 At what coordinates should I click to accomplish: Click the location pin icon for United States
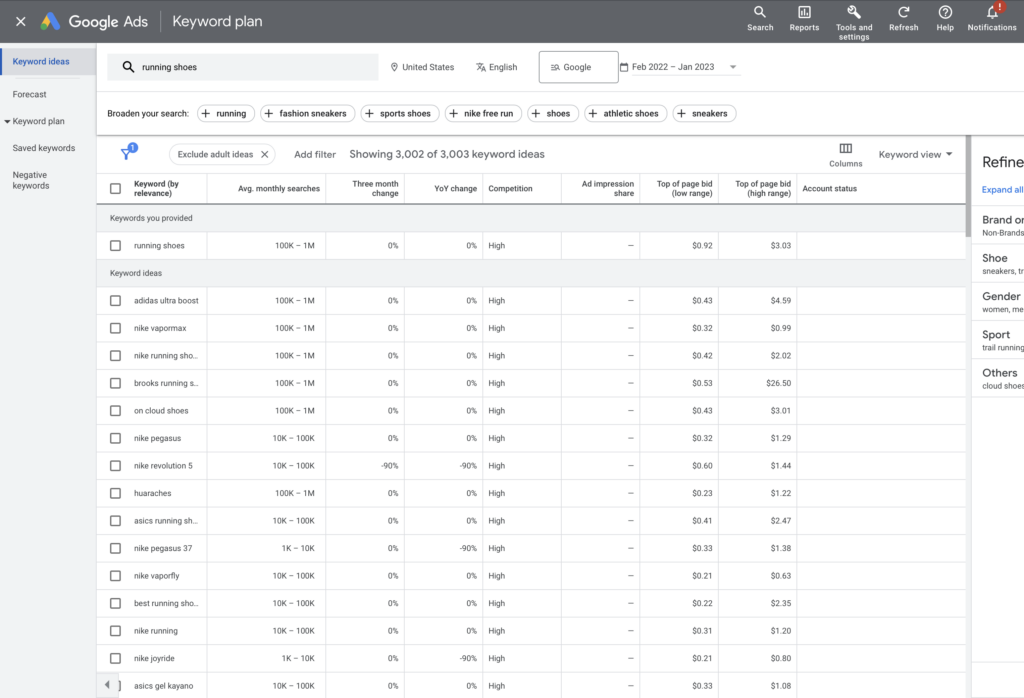(x=394, y=67)
